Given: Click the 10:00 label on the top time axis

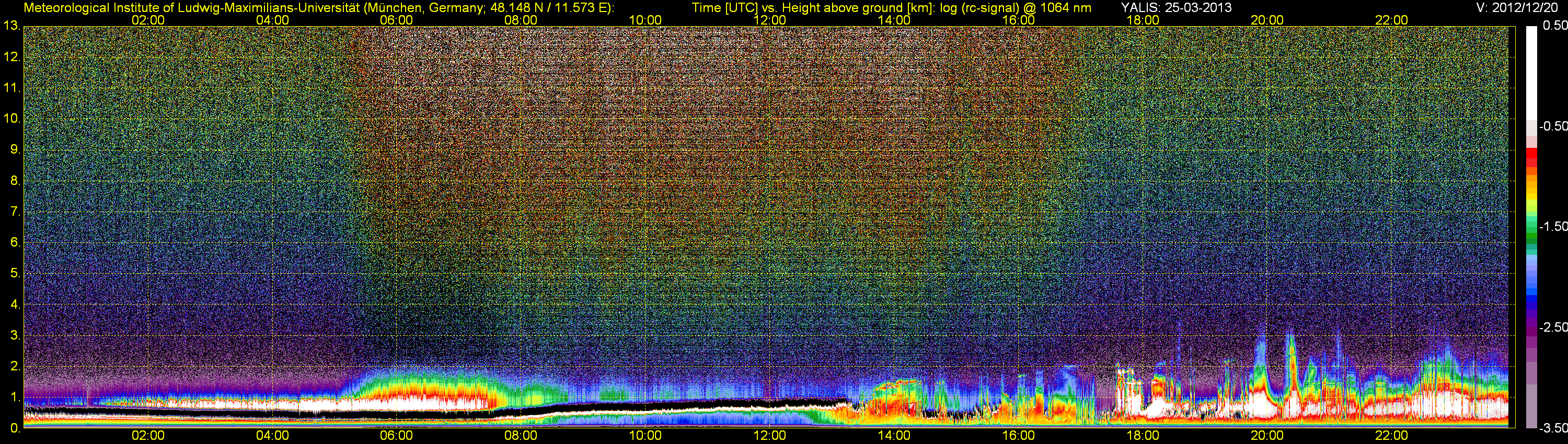Looking at the screenshot, I should click(x=645, y=20).
